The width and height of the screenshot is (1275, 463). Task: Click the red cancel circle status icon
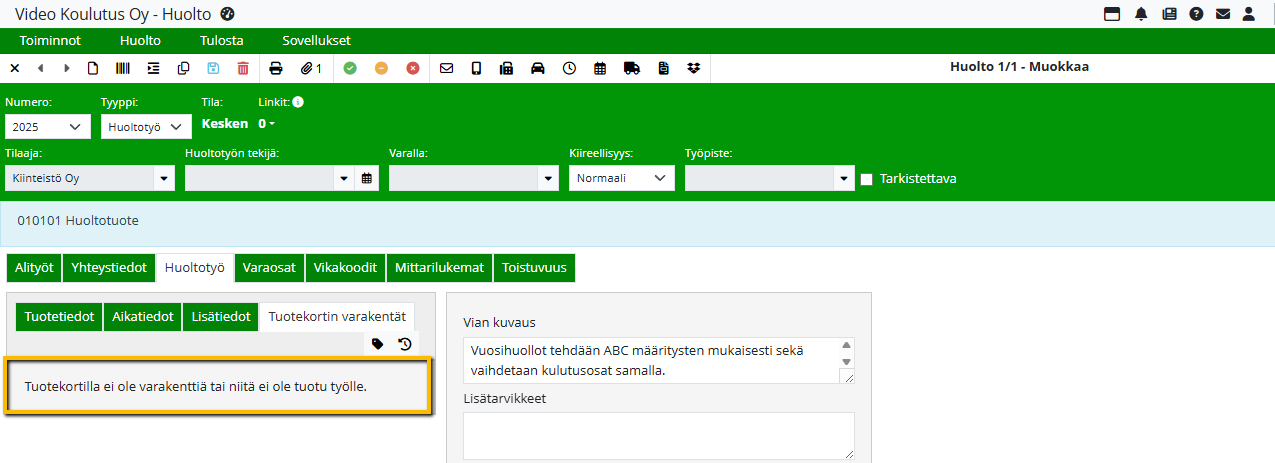coord(412,68)
